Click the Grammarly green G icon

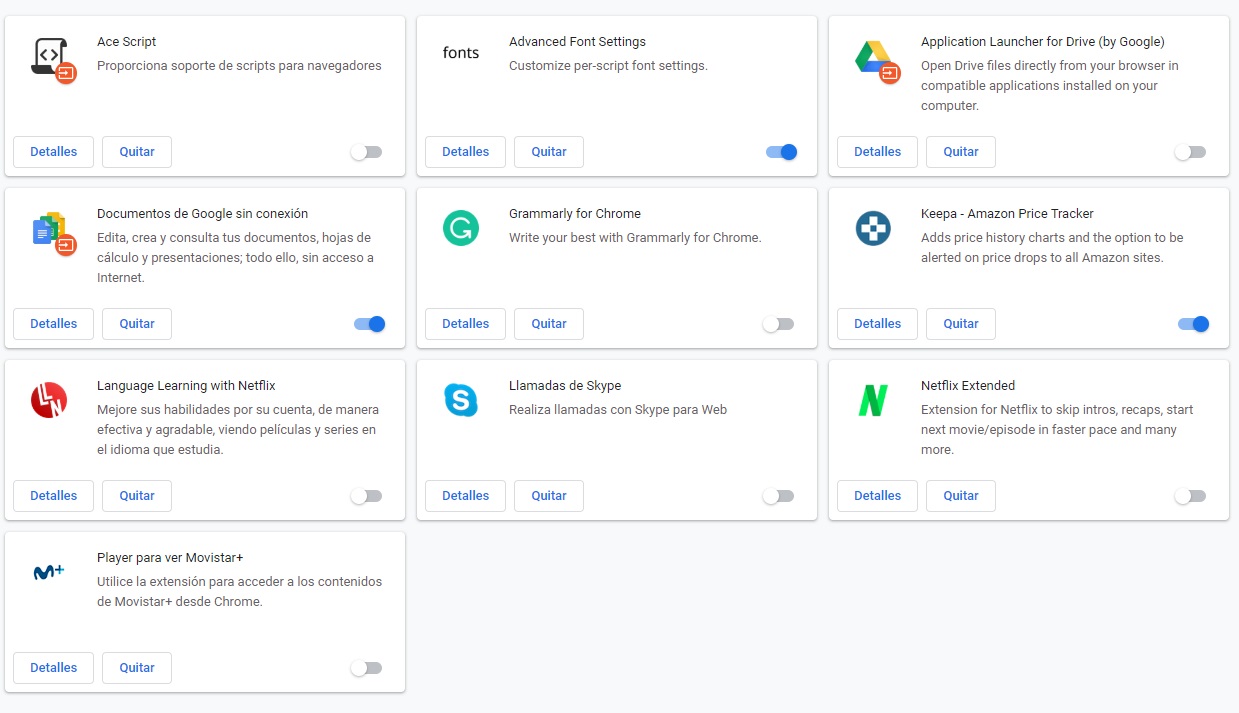click(461, 229)
